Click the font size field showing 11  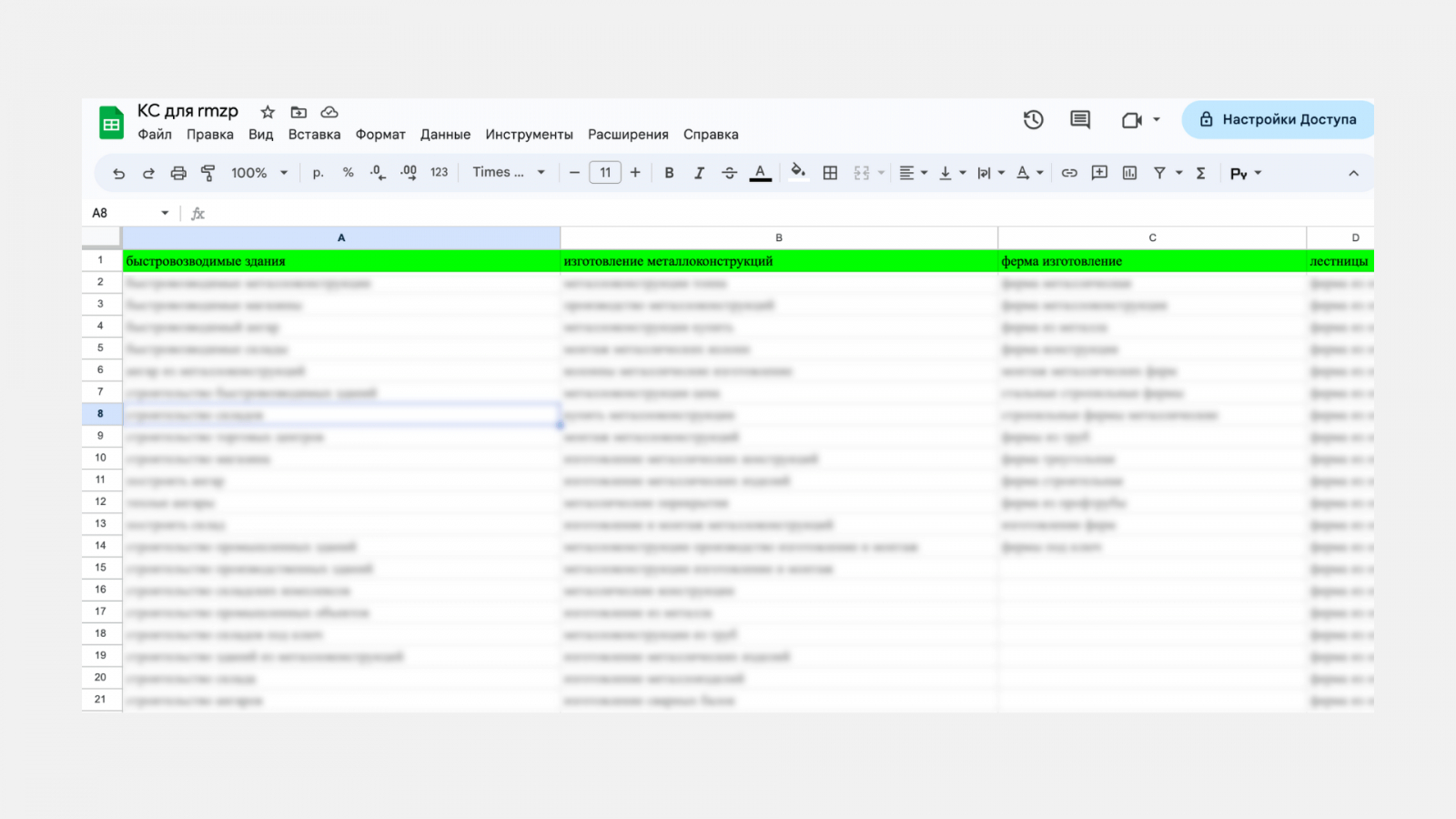tap(605, 173)
